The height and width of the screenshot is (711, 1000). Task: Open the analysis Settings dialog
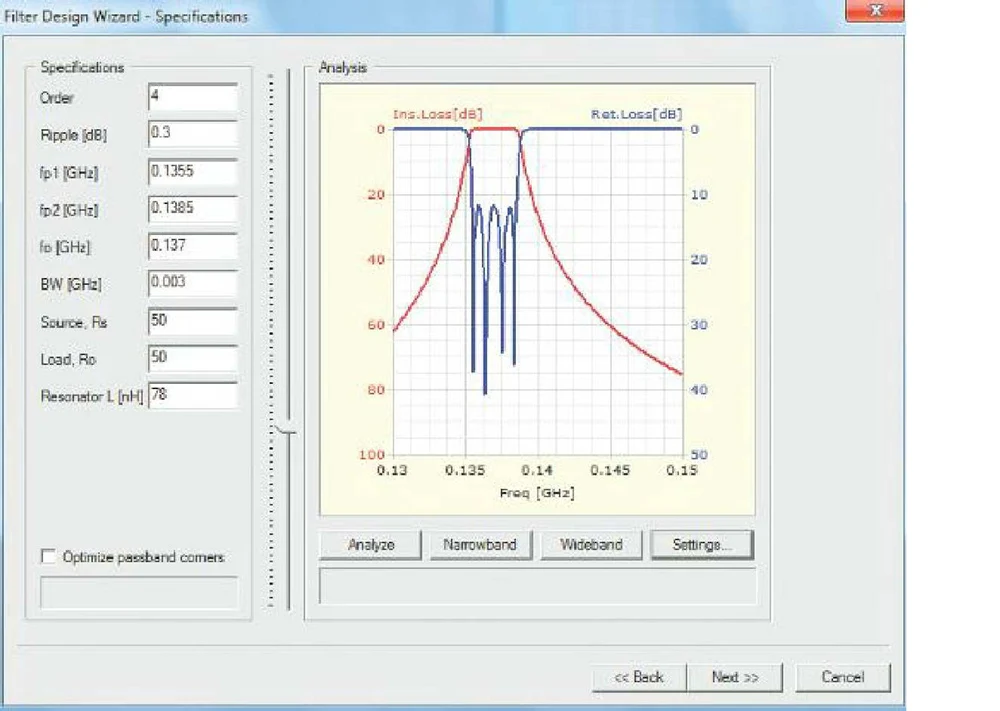702,545
